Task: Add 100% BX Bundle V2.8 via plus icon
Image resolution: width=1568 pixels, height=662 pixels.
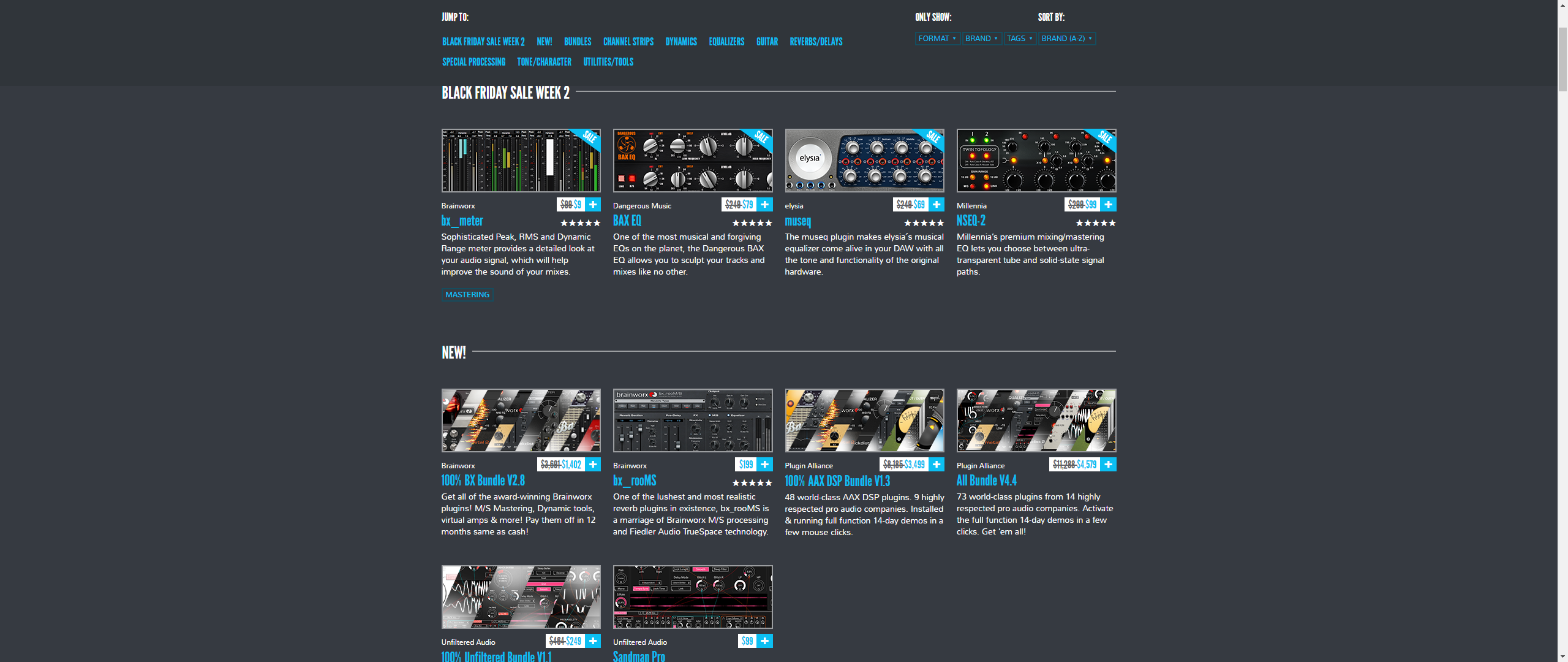Action: (593, 464)
